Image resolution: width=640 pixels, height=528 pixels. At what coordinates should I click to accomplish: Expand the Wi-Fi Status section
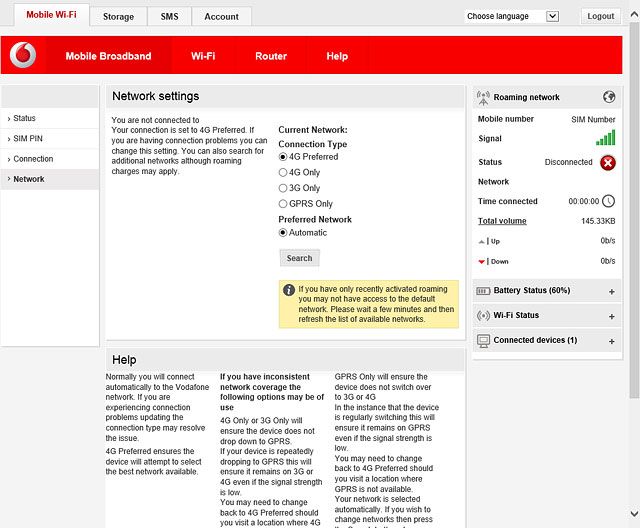point(611,317)
